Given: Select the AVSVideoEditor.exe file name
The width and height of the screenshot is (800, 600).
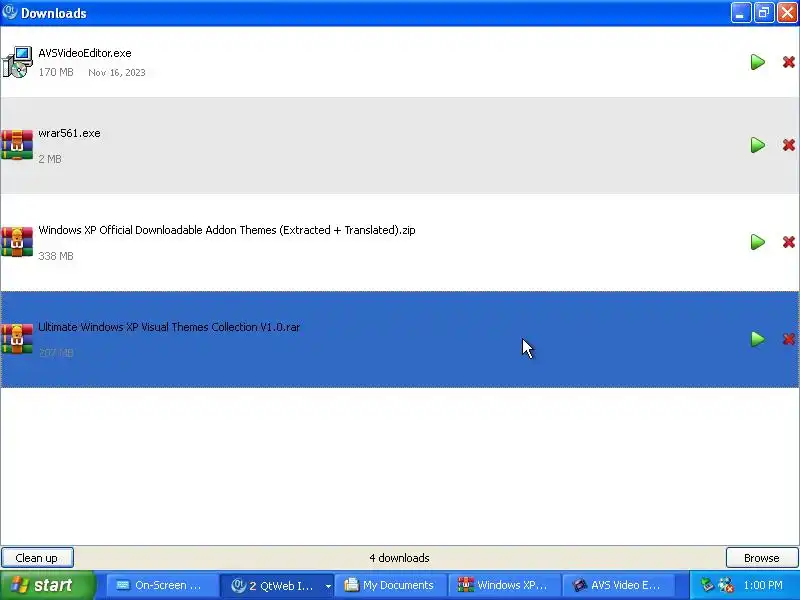Looking at the screenshot, I should [x=85, y=53].
